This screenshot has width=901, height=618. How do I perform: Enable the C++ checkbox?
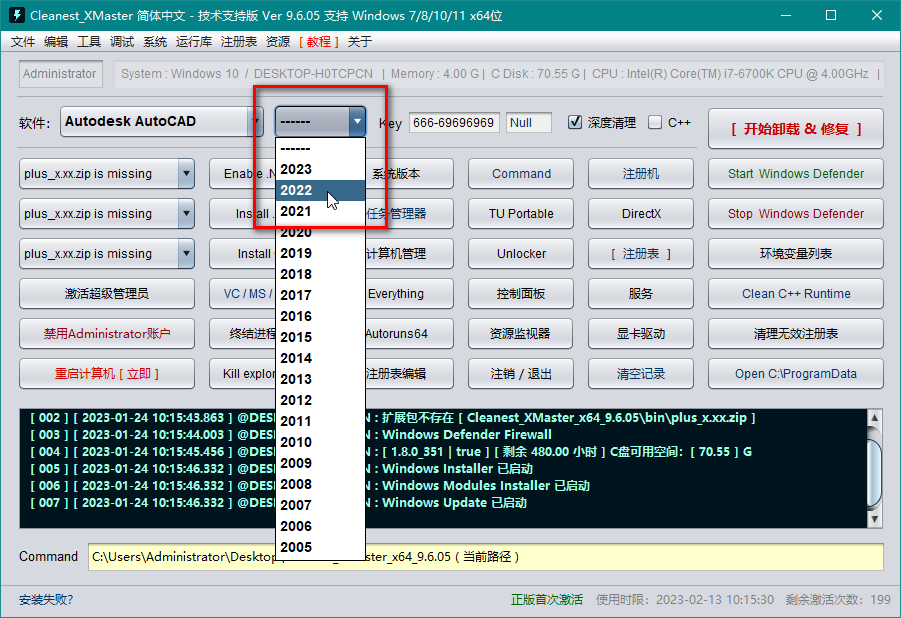pyautogui.click(x=654, y=122)
